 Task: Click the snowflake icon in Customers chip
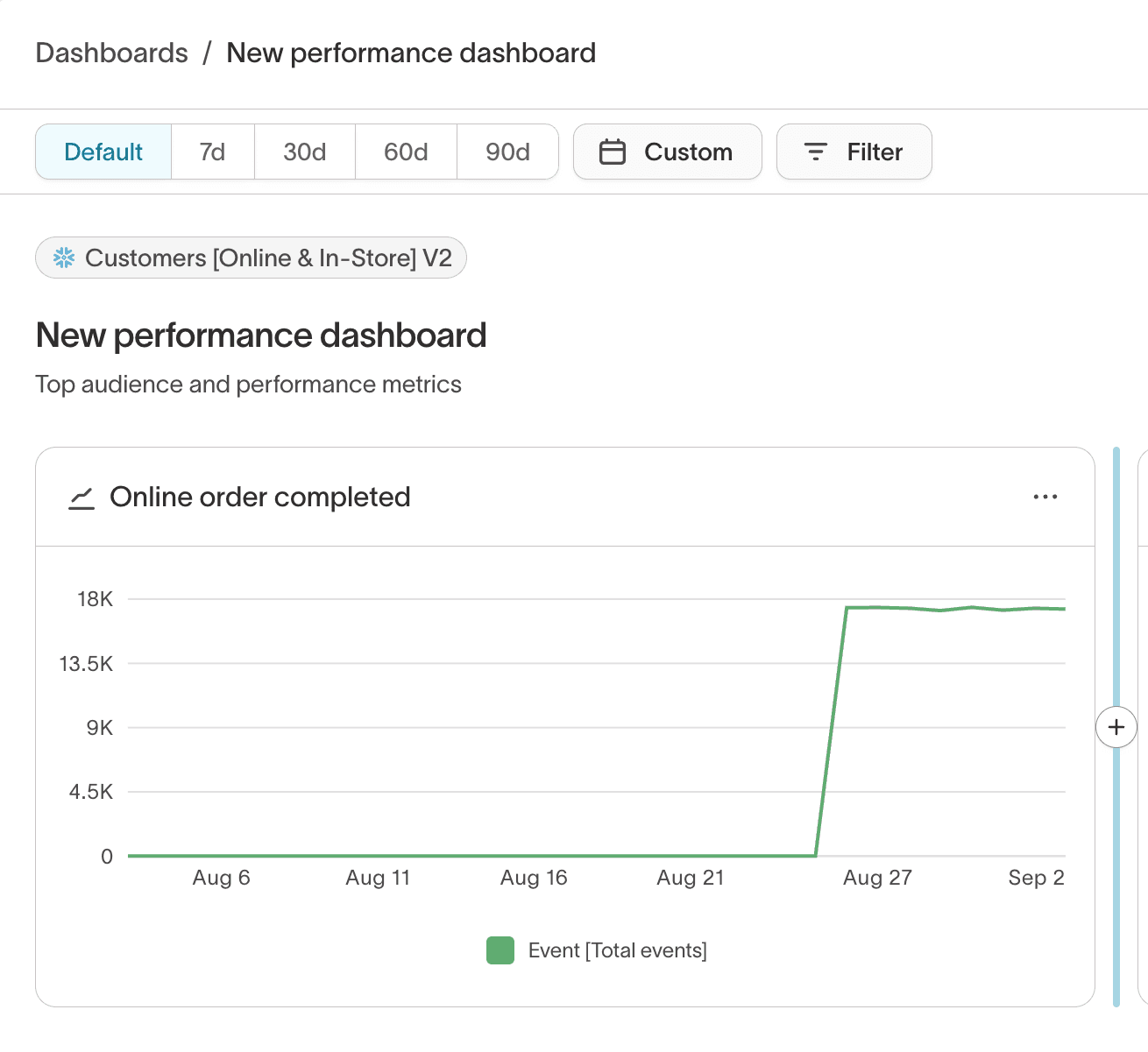point(64,258)
